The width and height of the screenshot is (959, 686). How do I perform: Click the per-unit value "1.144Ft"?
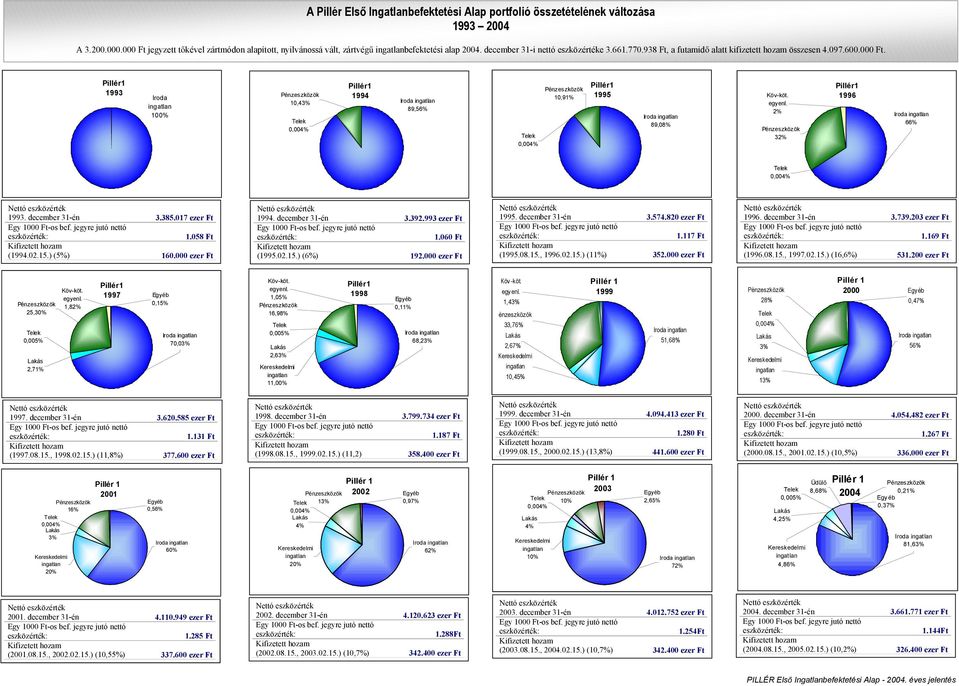tap(935, 630)
